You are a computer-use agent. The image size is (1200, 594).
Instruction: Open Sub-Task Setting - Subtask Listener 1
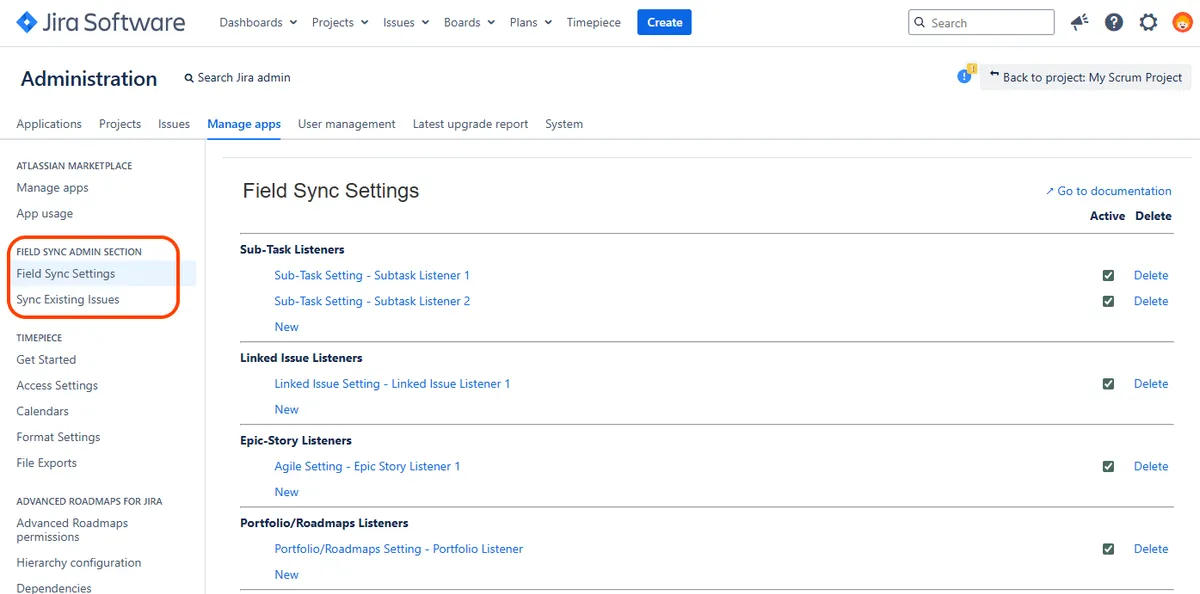(x=372, y=275)
